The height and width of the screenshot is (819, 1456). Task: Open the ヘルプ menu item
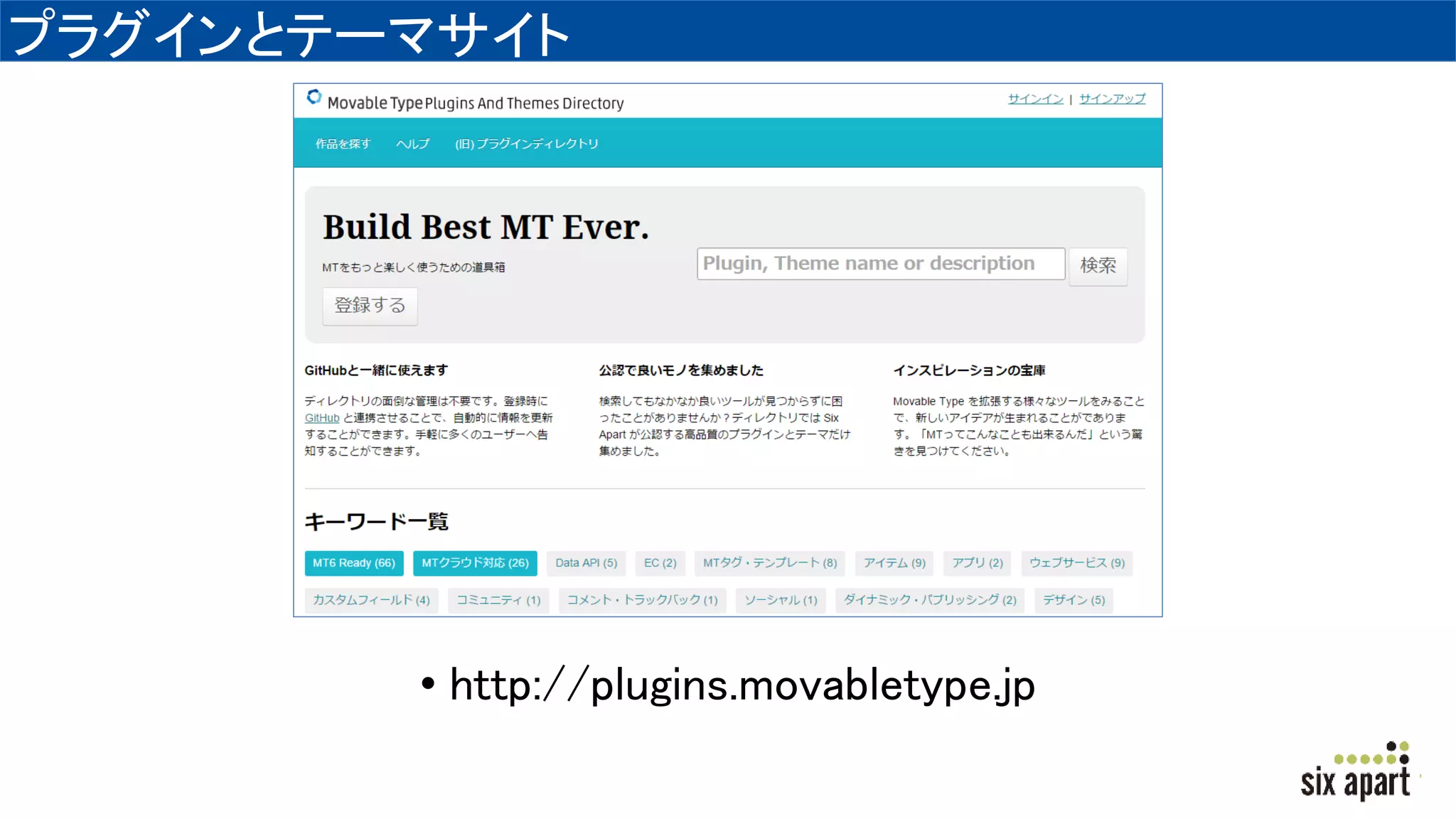tap(413, 144)
